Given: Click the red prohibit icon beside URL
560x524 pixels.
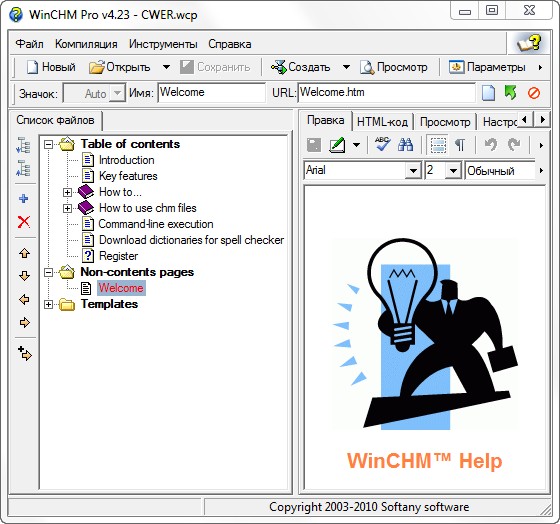Looking at the screenshot, I should pyautogui.click(x=534, y=93).
